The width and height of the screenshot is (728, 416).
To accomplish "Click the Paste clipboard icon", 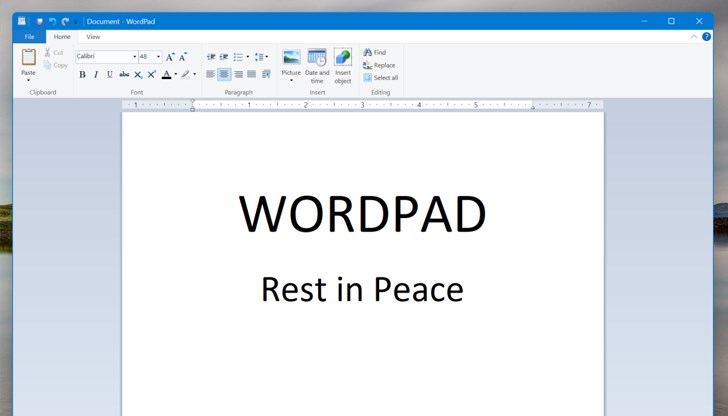I will (x=28, y=57).
